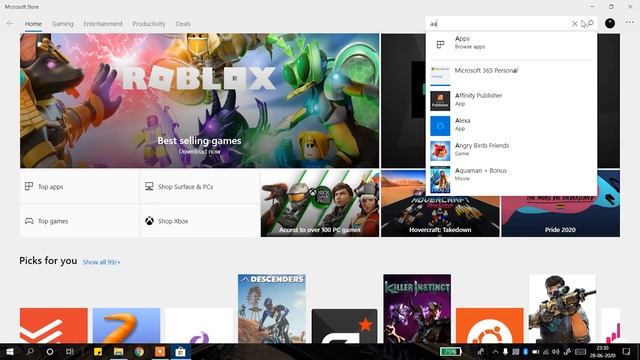640x360 pixels.
Task: Select the Aquaman + Bonus suggestion text
Action: pos(480,170)
